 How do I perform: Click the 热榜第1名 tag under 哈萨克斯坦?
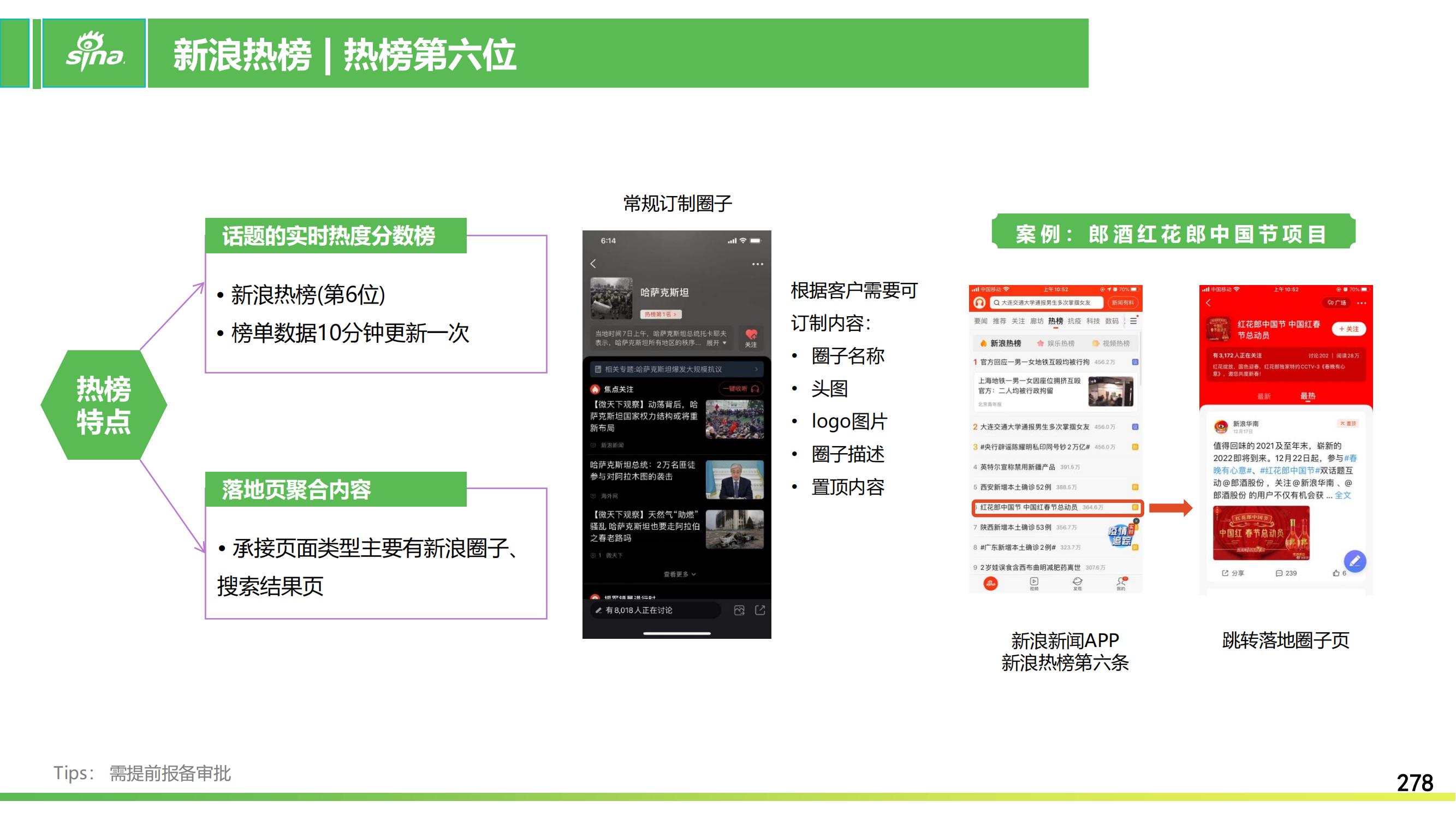click(661, 314)
